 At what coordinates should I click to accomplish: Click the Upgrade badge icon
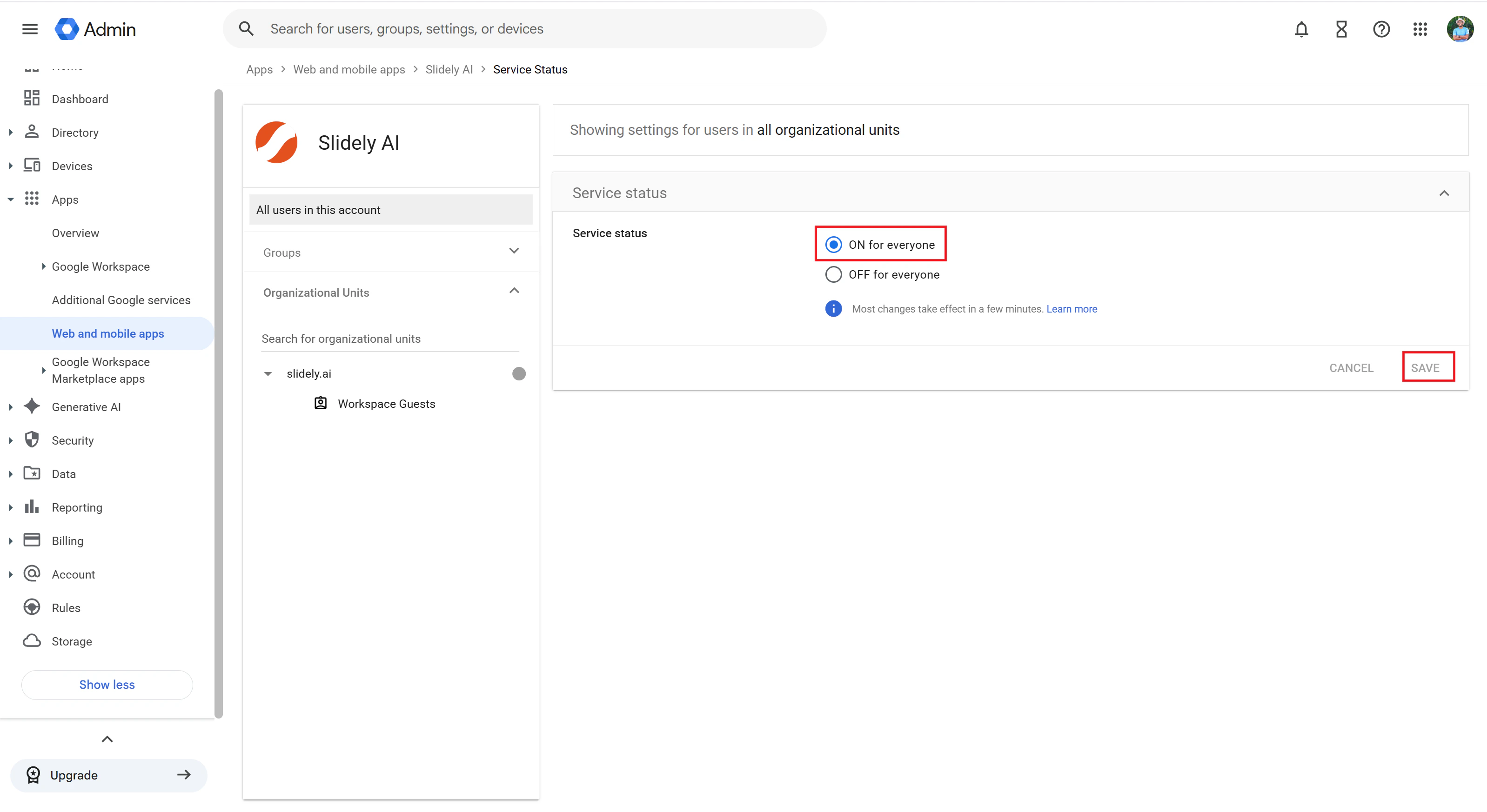[x=33, y=774]
